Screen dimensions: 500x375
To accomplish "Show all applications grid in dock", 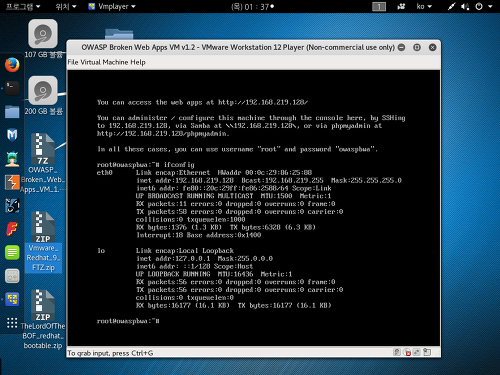I will click(12, 323).
